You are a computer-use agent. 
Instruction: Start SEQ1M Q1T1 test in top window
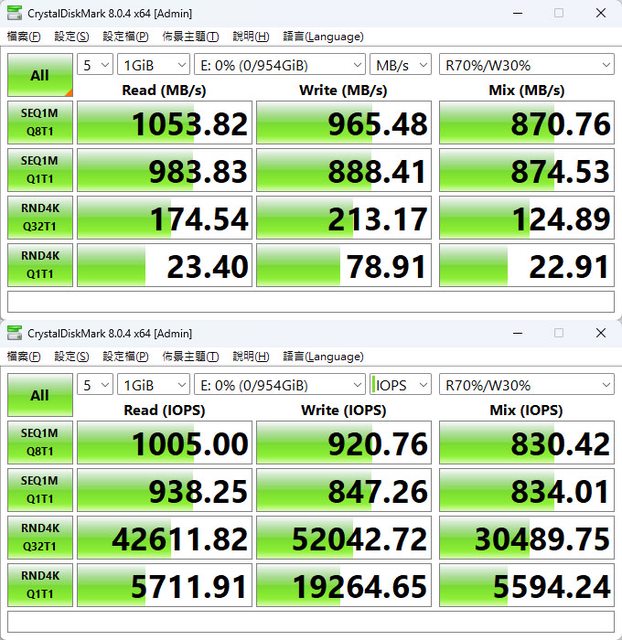(40, 170)
